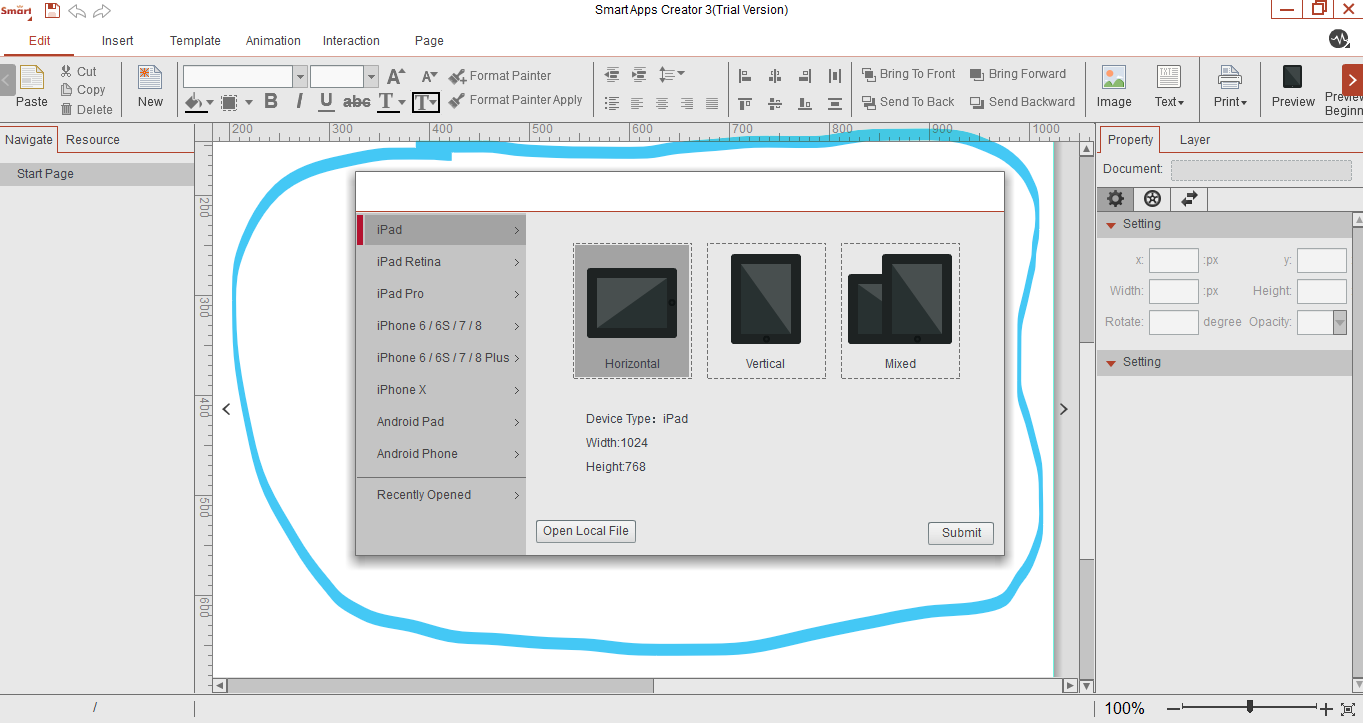This screenshot has width=1363, height=723.
Task: Copy the selected object
Action: [82, 90]
